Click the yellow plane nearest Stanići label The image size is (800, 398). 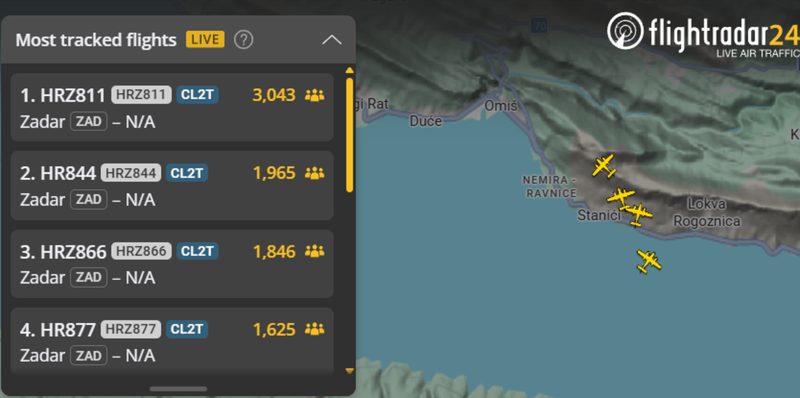(620, 197)
